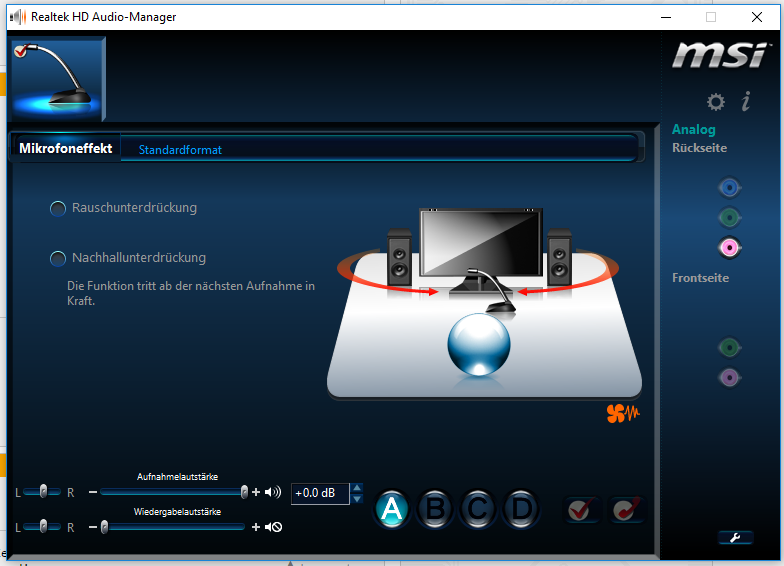Unmute the playback volume speaker icon
This screenshot has height=566, width=784.
coord(274,527)
